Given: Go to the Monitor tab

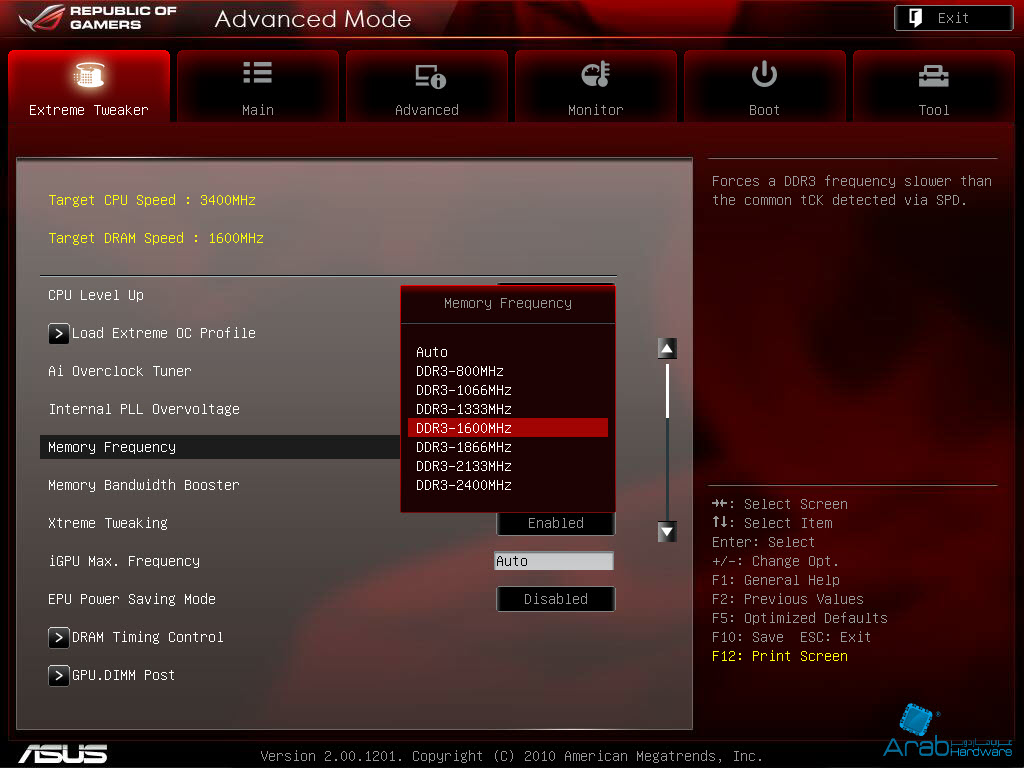Looking at the screenshot, I should (595, 86).
